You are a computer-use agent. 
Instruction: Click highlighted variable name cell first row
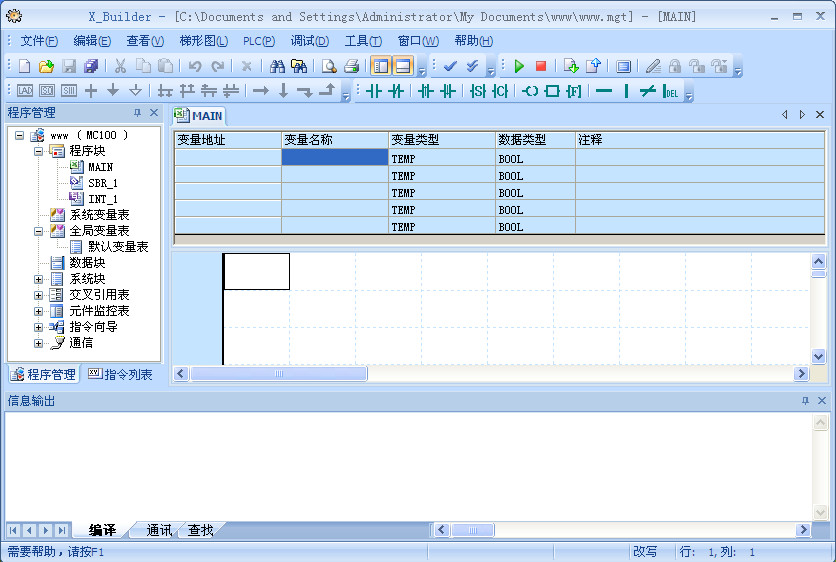335,157
